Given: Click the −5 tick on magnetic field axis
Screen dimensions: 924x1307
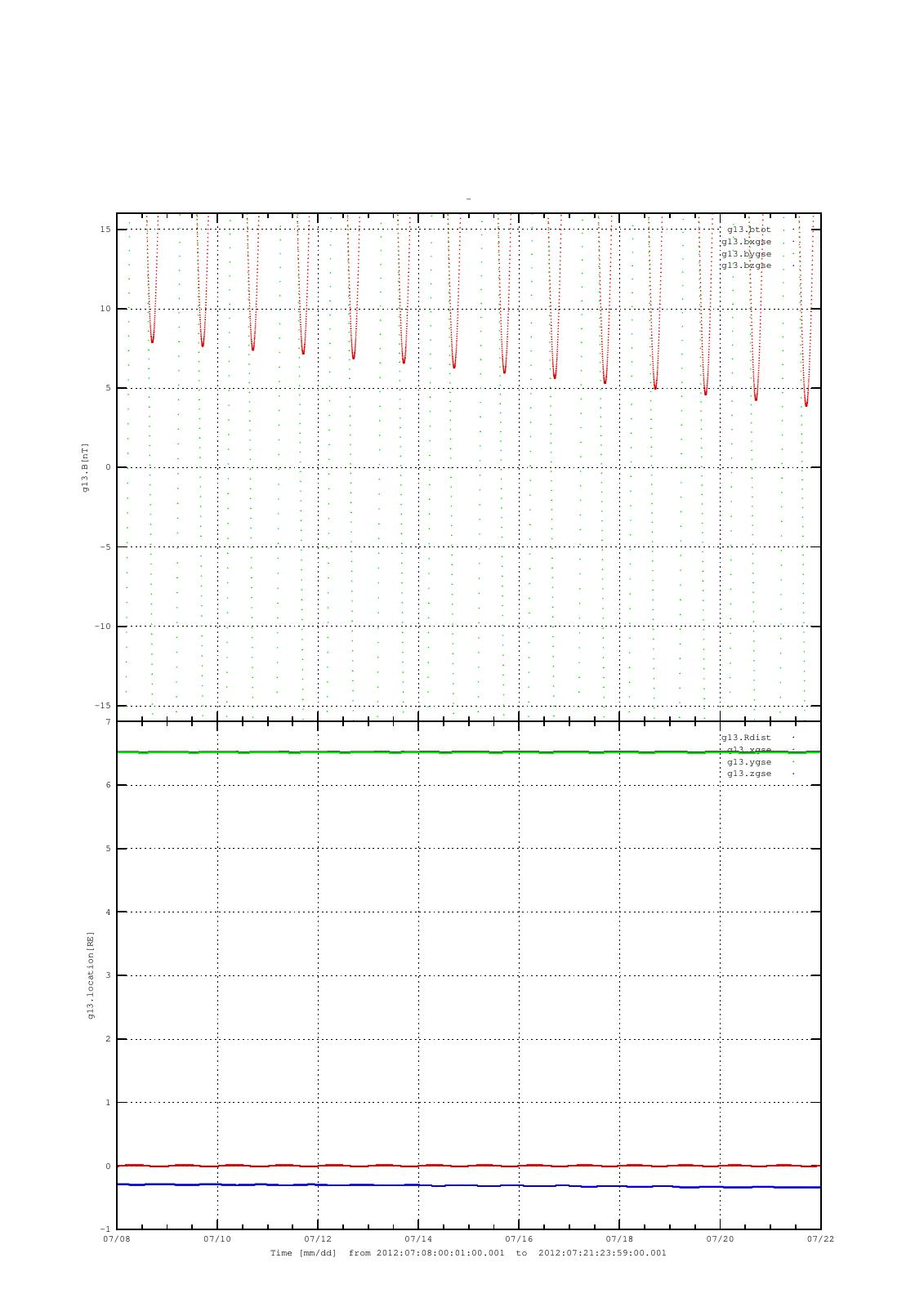Looking at the screenshot, I should tap(105, 547).
